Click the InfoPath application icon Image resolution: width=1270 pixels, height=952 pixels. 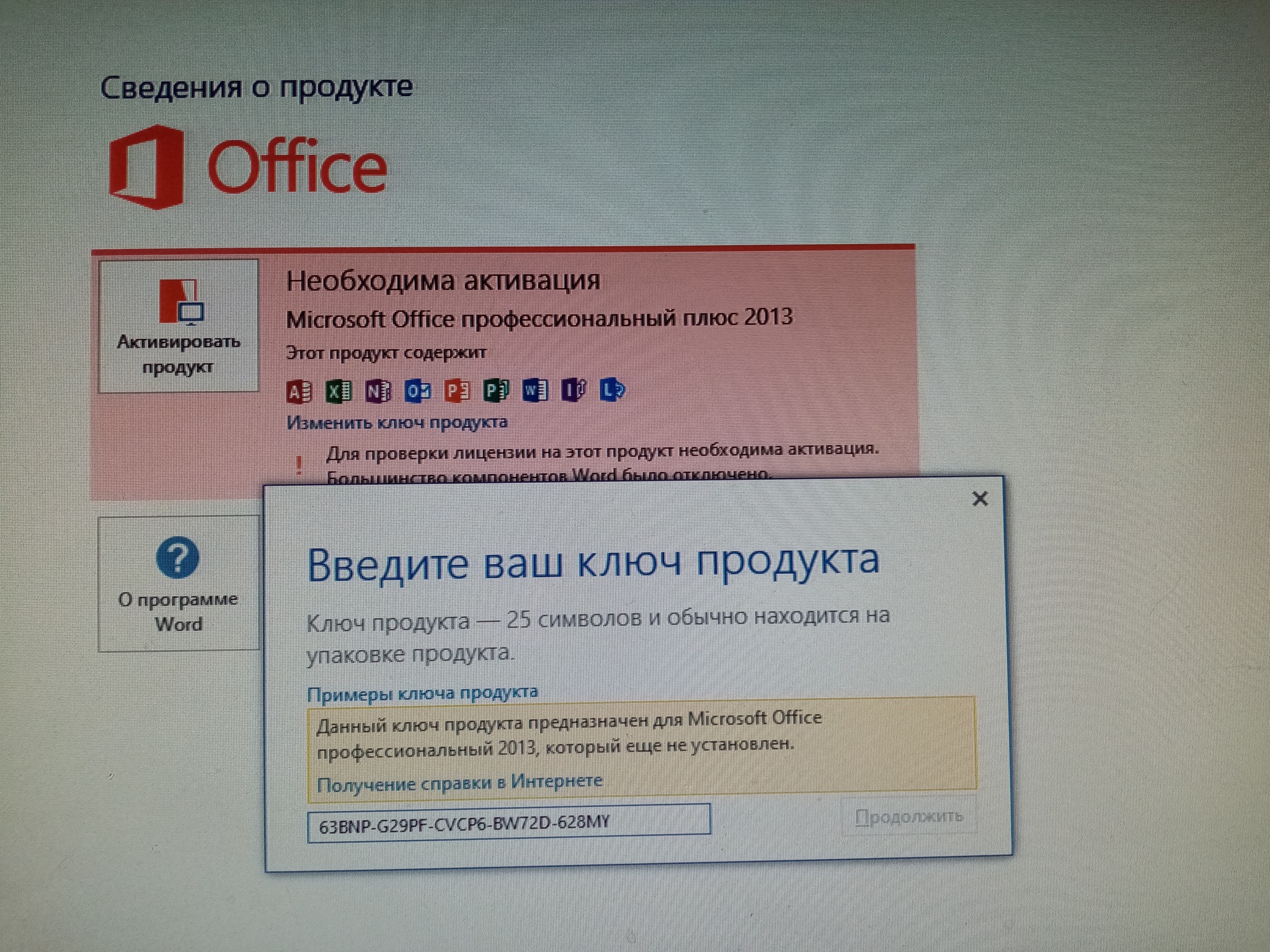coord(574,390)
